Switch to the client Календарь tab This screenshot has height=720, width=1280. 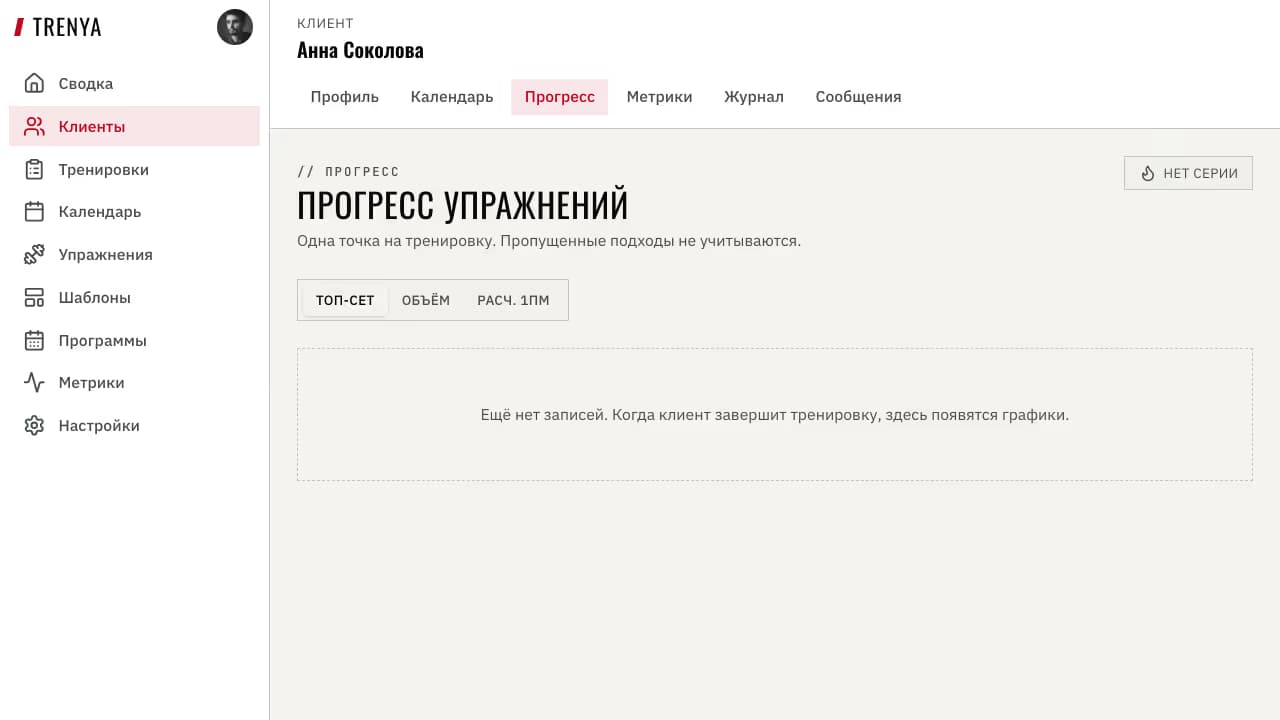pyautogui.click(x=452, y=97)
